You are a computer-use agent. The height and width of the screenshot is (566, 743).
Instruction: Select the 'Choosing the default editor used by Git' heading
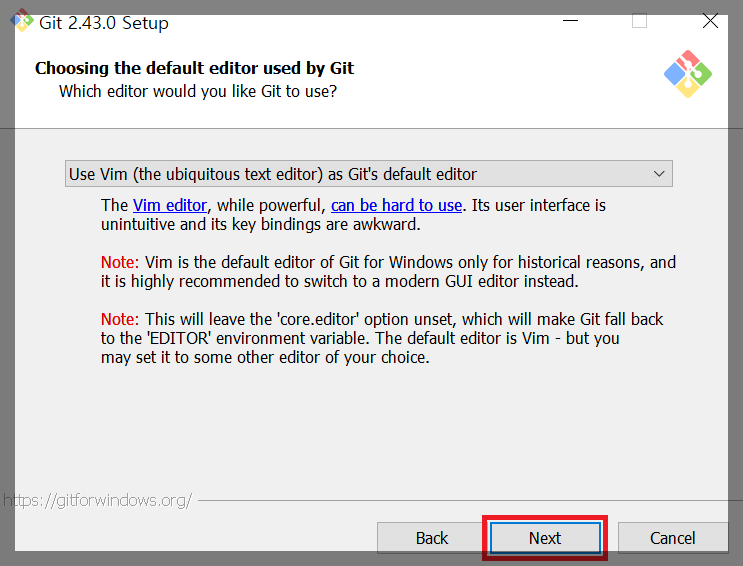click(194, 68)
